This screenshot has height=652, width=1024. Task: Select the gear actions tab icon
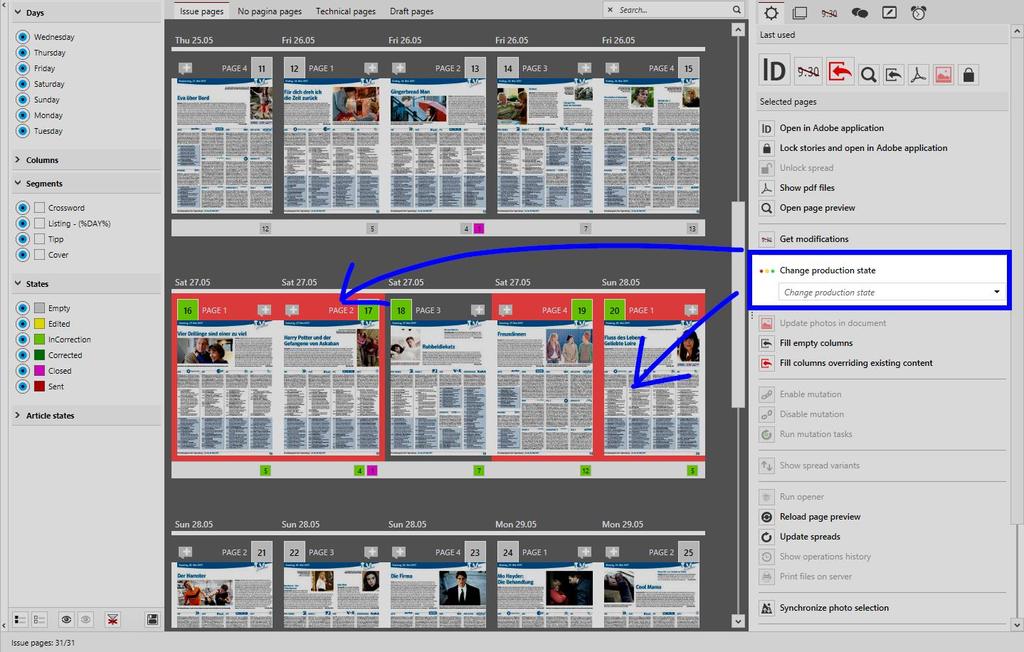point(771,12)
